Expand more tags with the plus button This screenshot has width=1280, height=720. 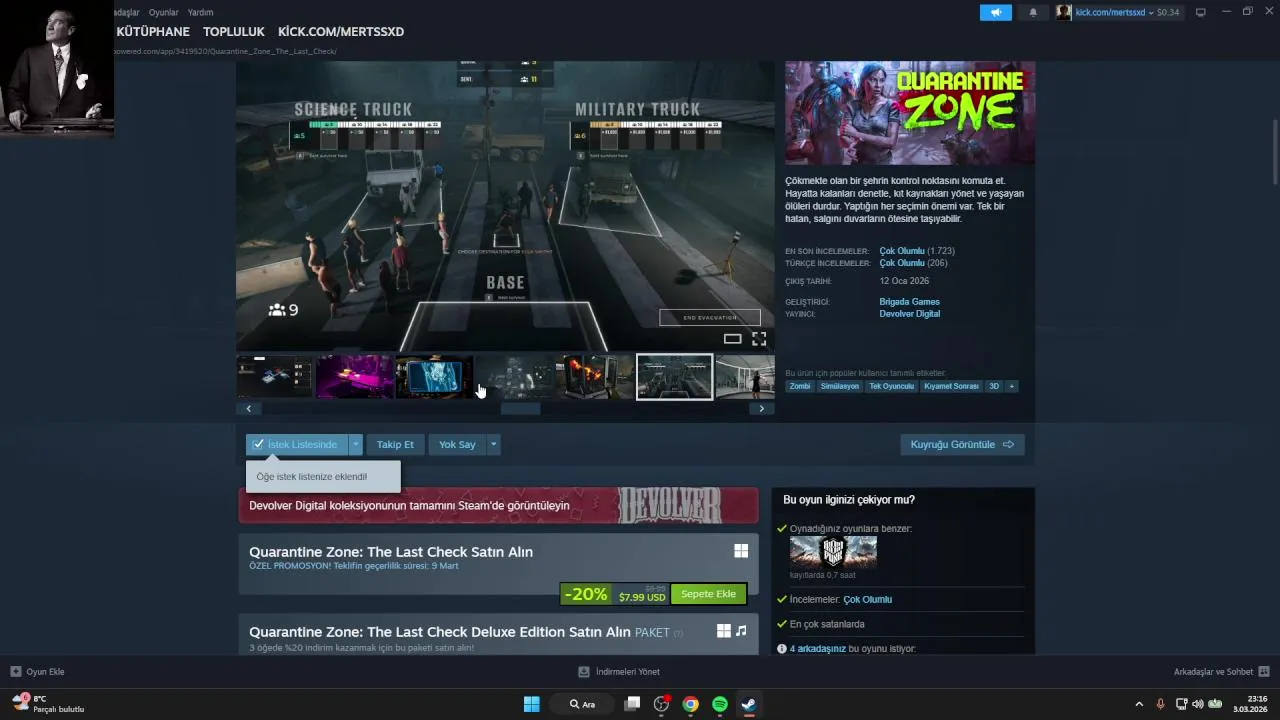(x=1011, y=386)
